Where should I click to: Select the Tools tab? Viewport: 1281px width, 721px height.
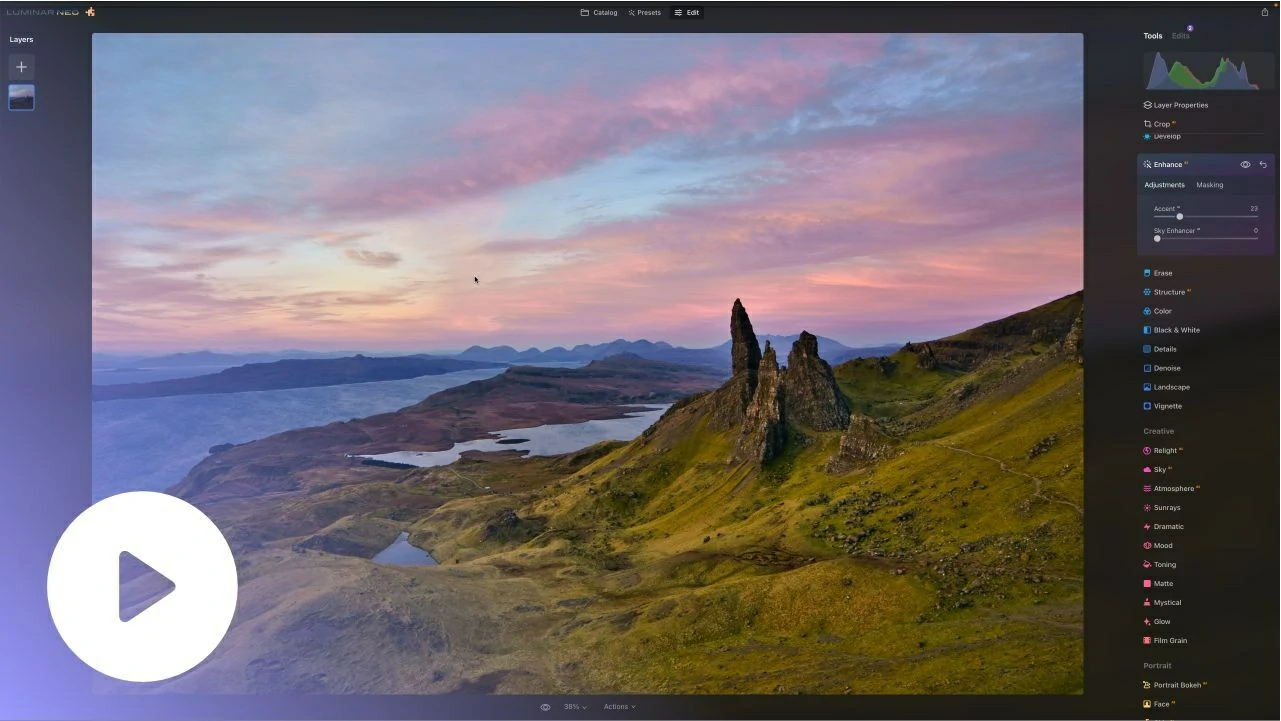click(x=1153, y=36)
